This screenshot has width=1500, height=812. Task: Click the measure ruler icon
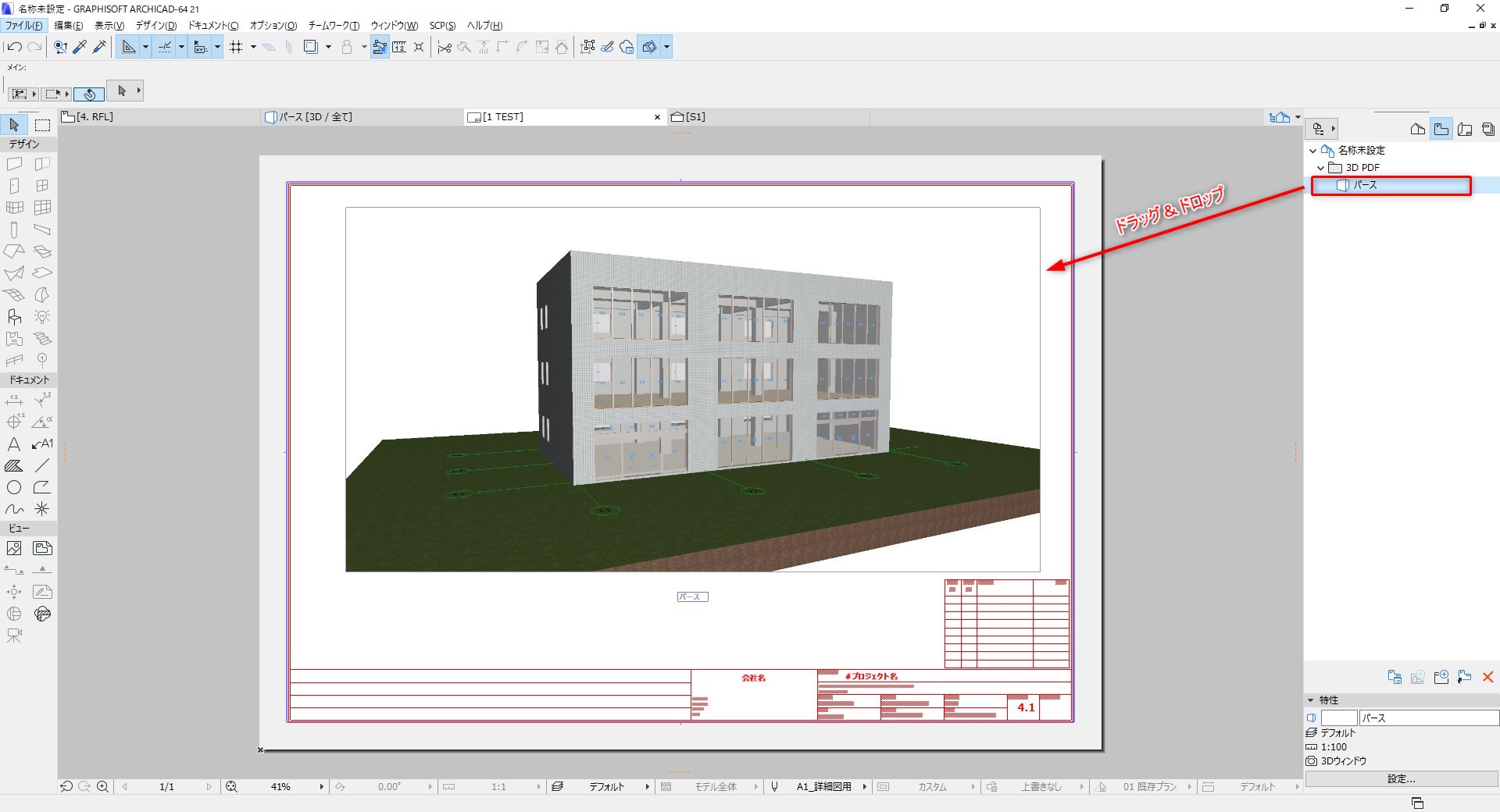coord(399,47)
